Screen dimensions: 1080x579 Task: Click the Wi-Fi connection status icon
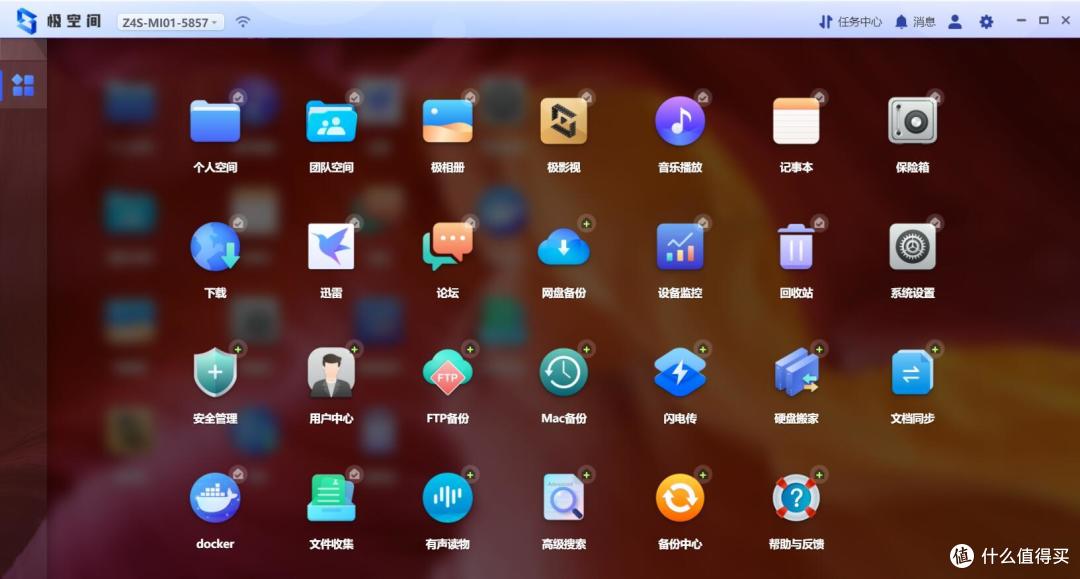[x=243, y=22]
